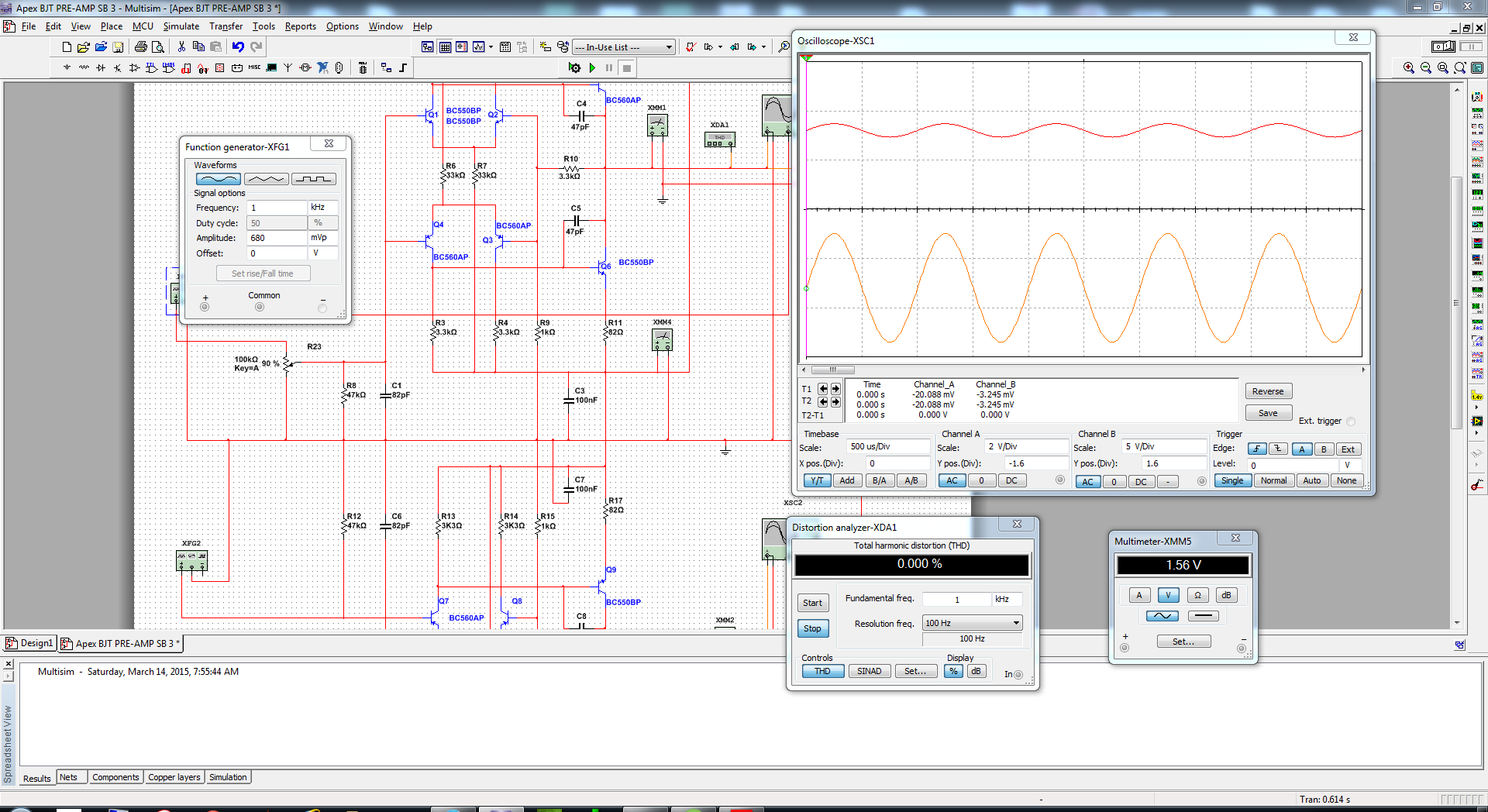Click the XMM4 multimeter on schematic
1488x812 pixels.
662,339
